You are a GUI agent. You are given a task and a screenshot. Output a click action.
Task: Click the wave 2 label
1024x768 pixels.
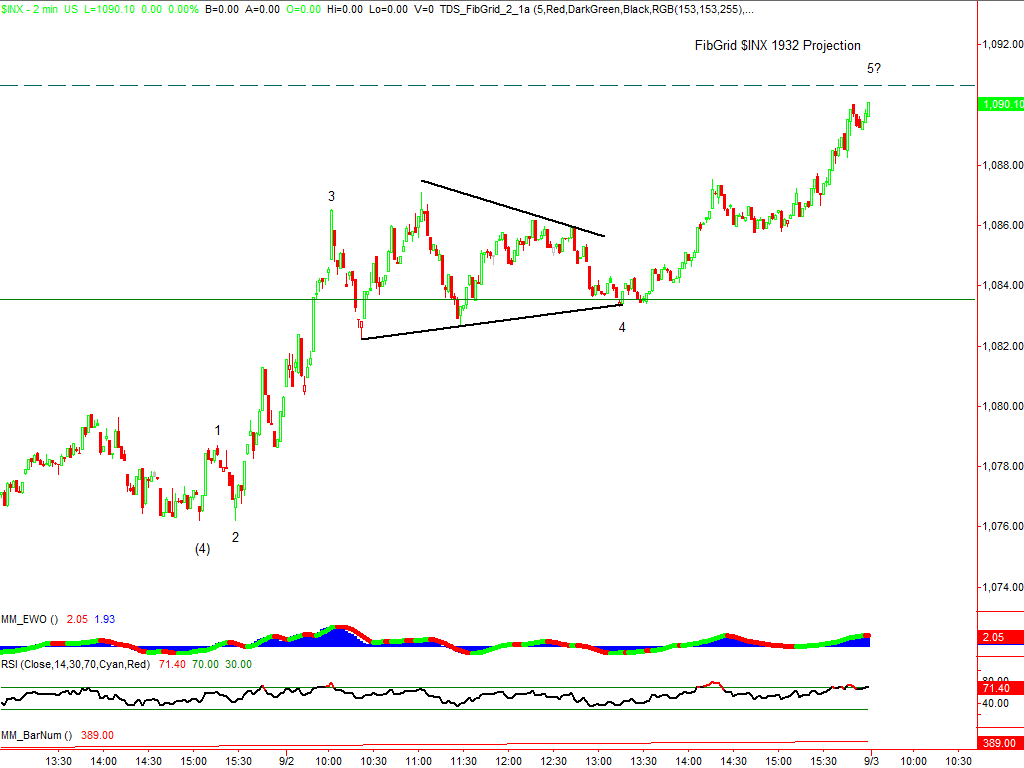click(x=235, y=537)
